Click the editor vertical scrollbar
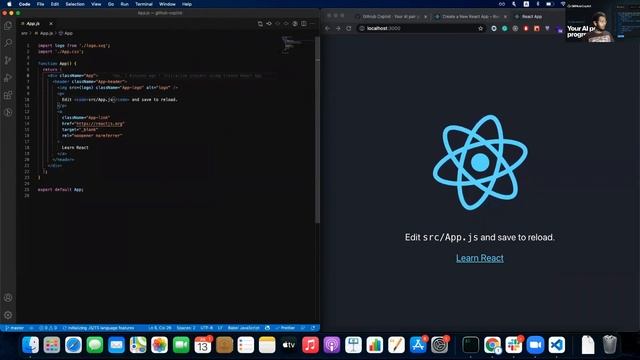640x360 pixels. coord(318,130)
